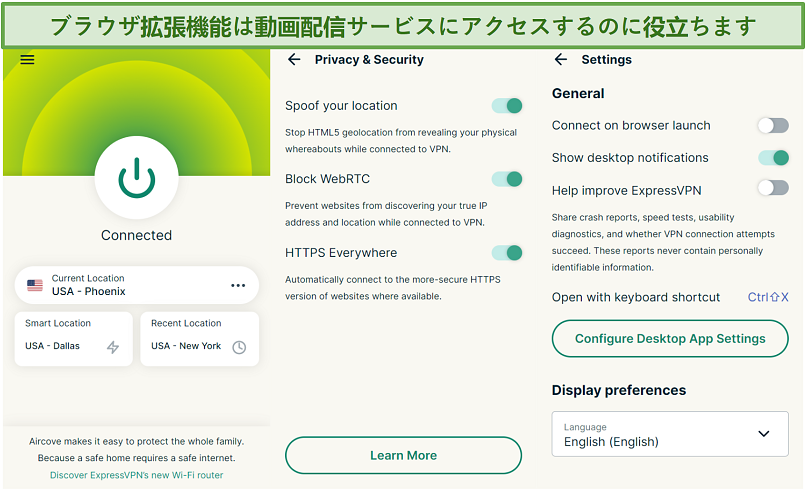Open the three-dots menu beside Current Location
Viewport: 806px width, 501px height.
coord(238,285)
